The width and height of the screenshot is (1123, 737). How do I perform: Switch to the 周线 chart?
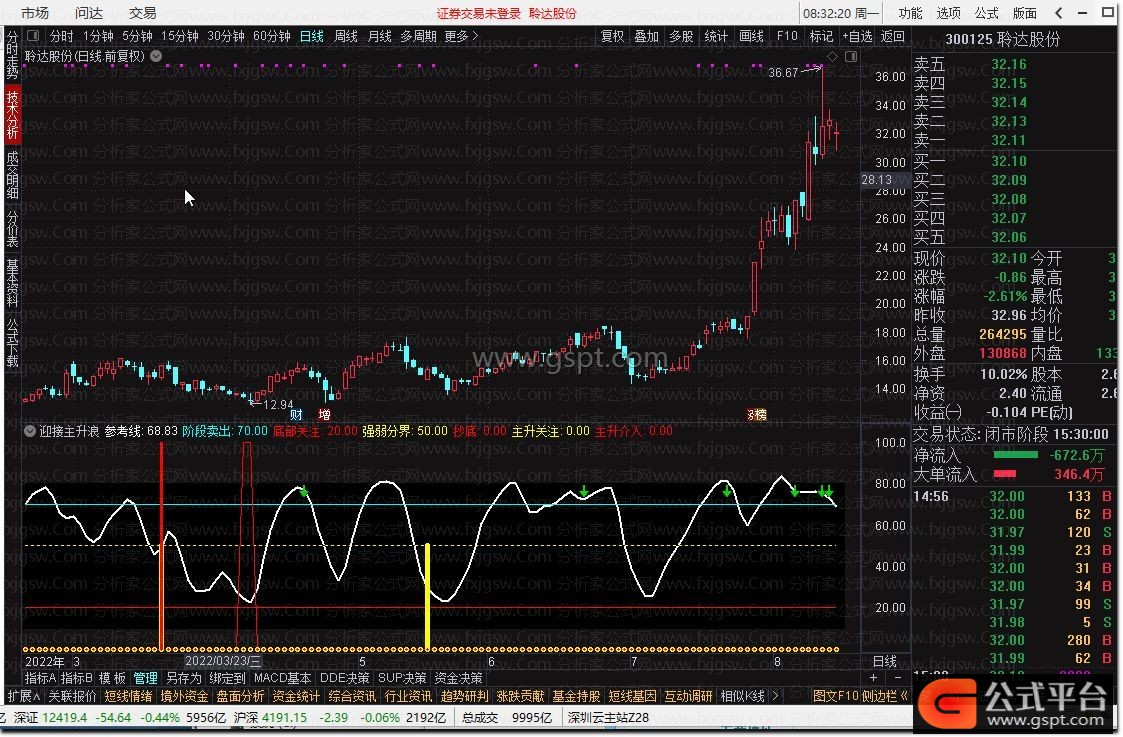[346, 36]
